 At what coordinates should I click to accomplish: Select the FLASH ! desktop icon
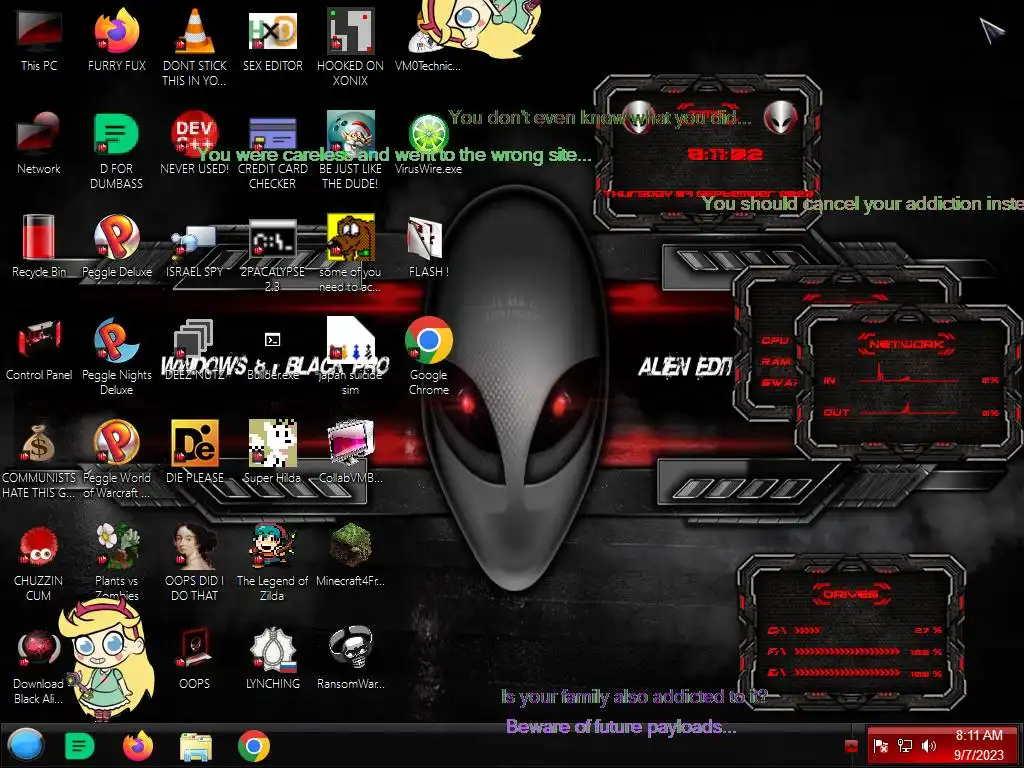pyautogui.click(x=428, y=247)
